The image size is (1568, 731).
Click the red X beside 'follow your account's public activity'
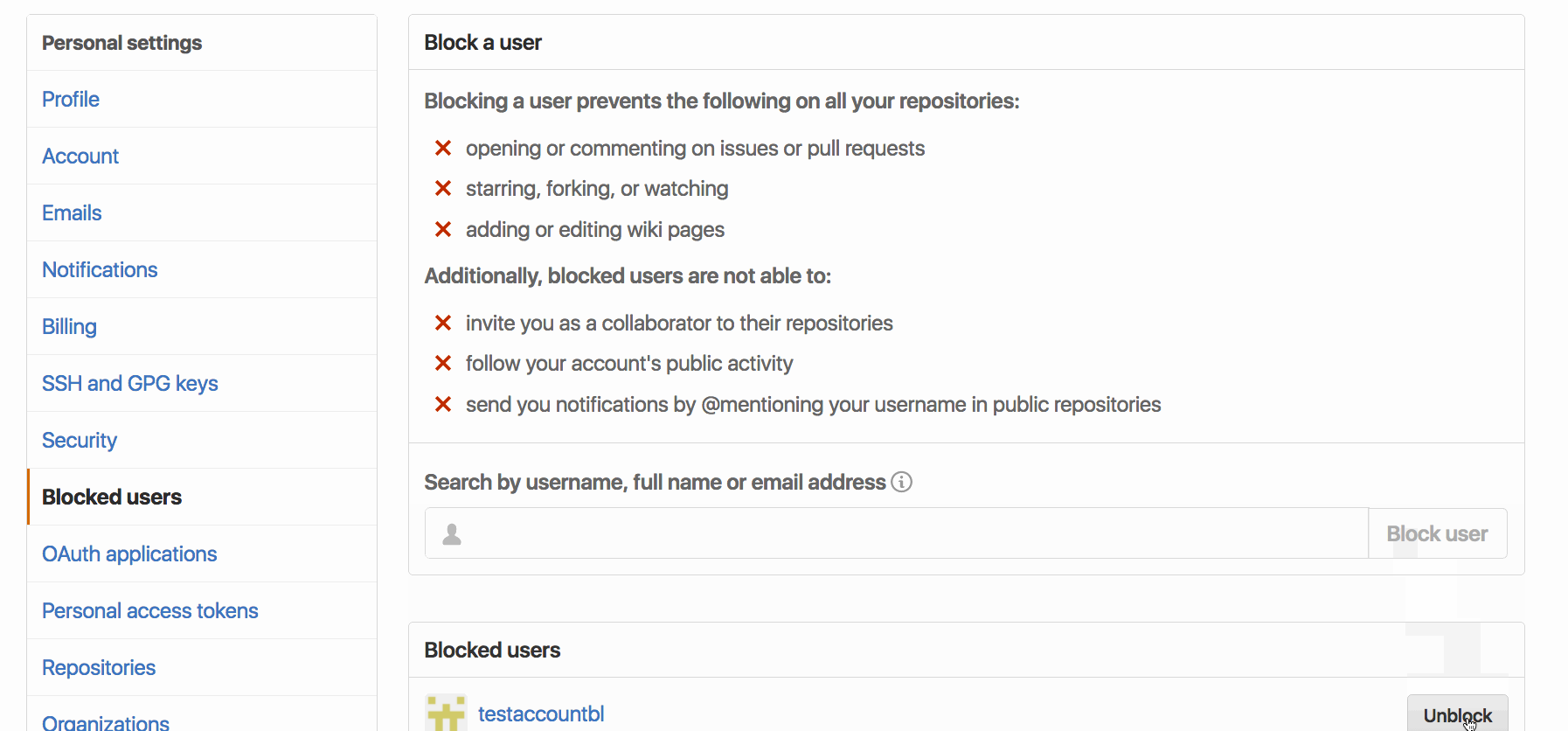(443, 364)
